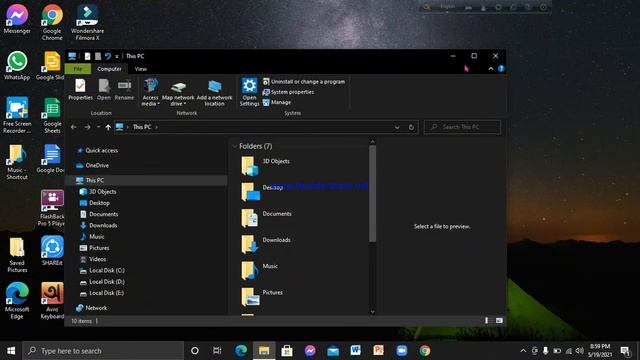
Task: Select OneDrive in navigation pane
Action: click(x=97, y=165)
